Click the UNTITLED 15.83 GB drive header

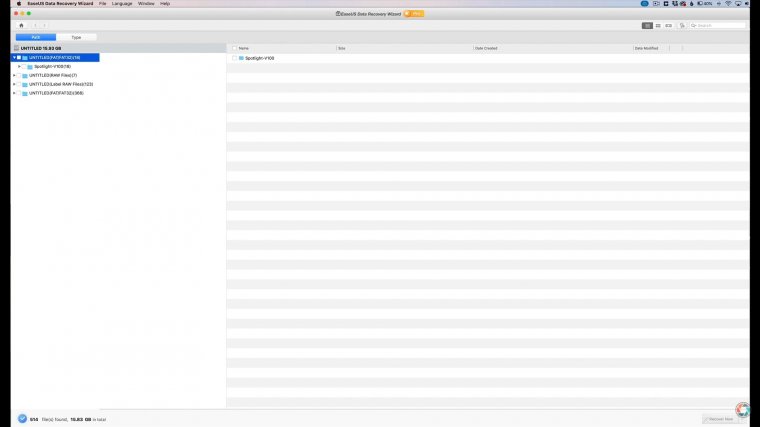click(118, 48)
